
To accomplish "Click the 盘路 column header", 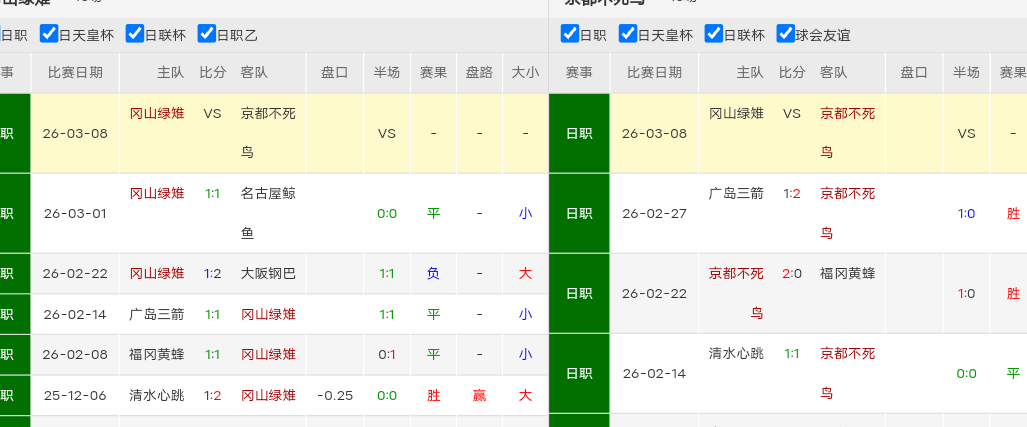I will point(479,72).
